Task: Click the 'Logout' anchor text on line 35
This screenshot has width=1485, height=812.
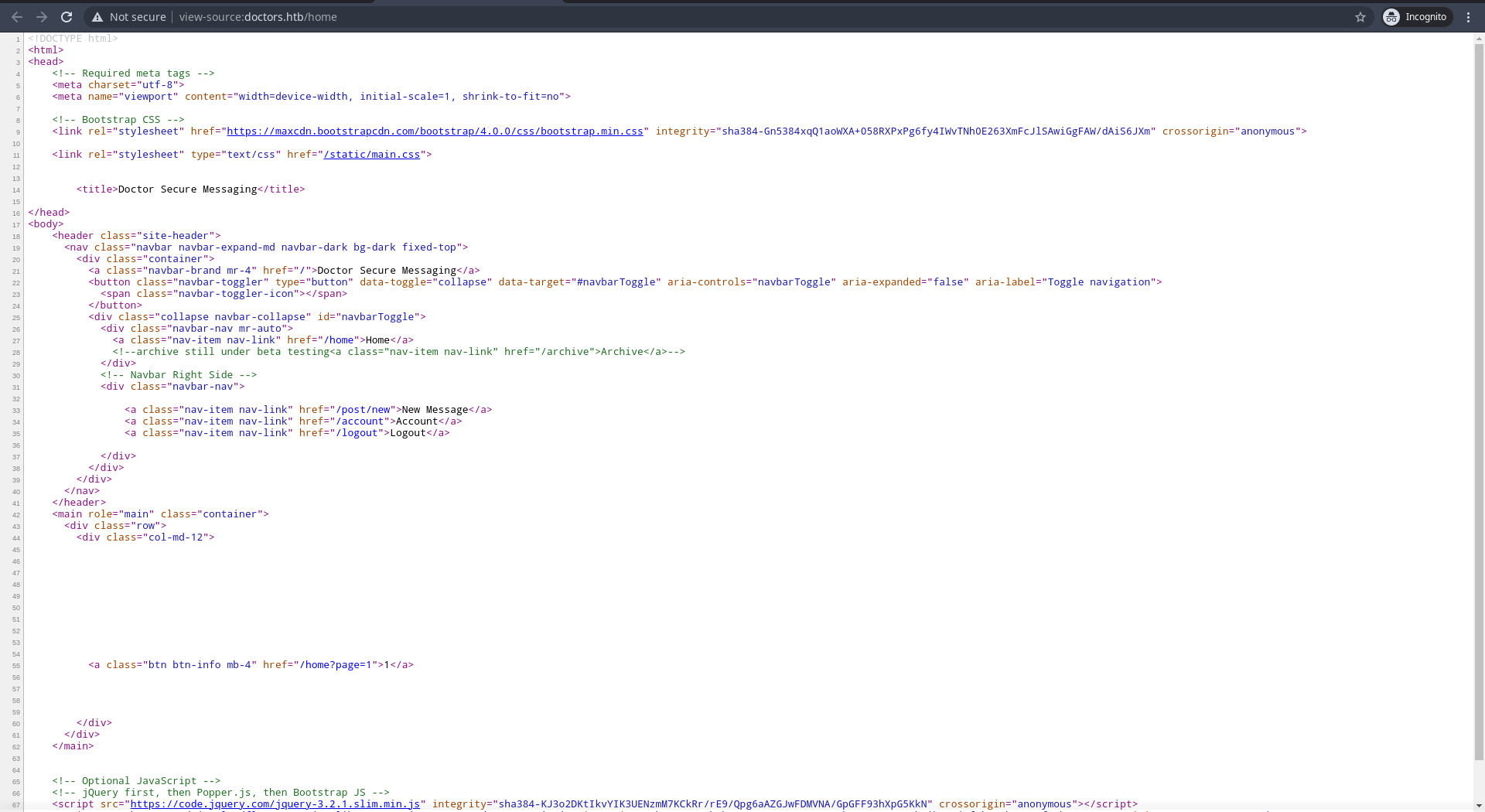Action: pos(408,433)
